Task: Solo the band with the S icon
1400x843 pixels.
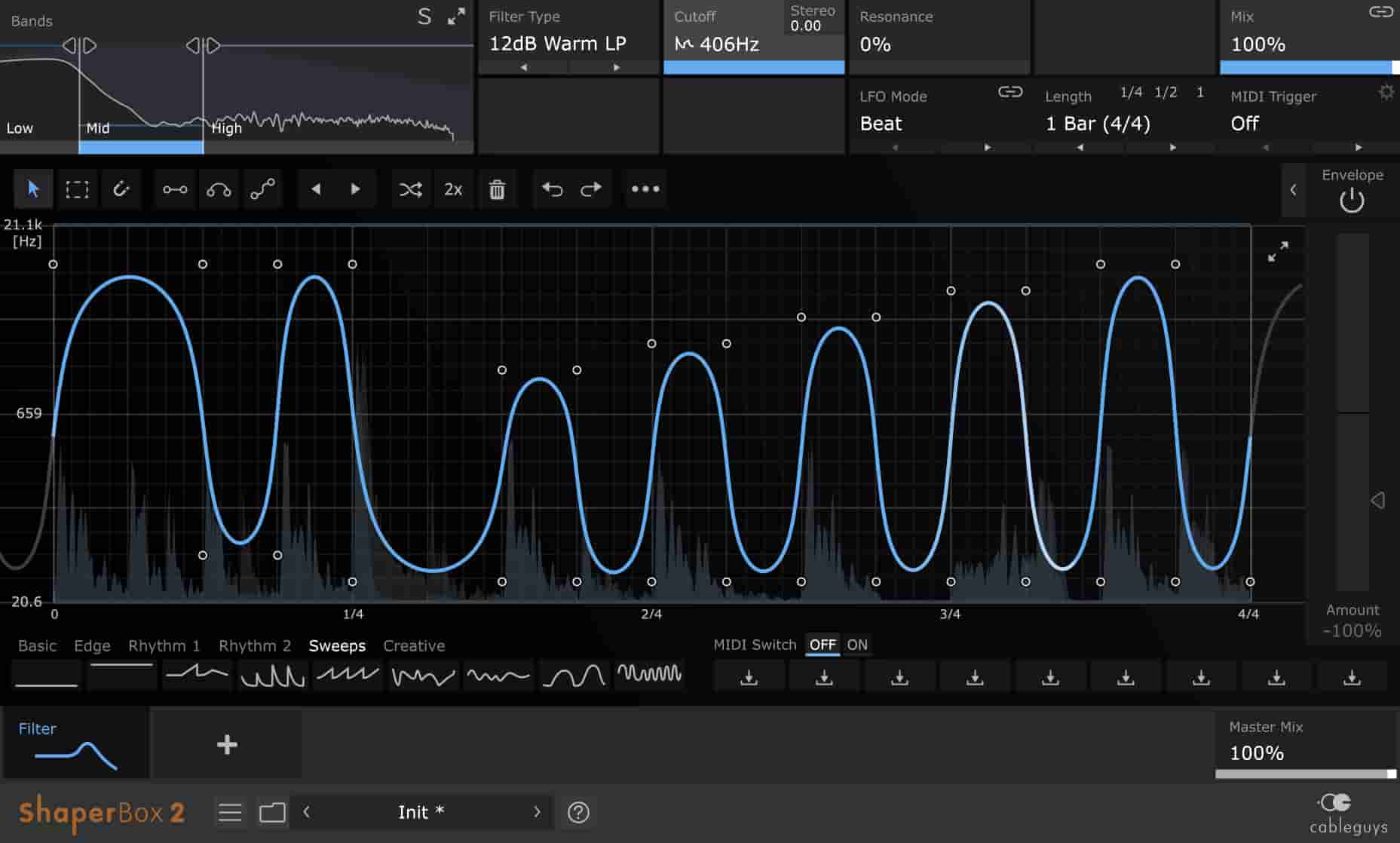Action: coord(424,15)
